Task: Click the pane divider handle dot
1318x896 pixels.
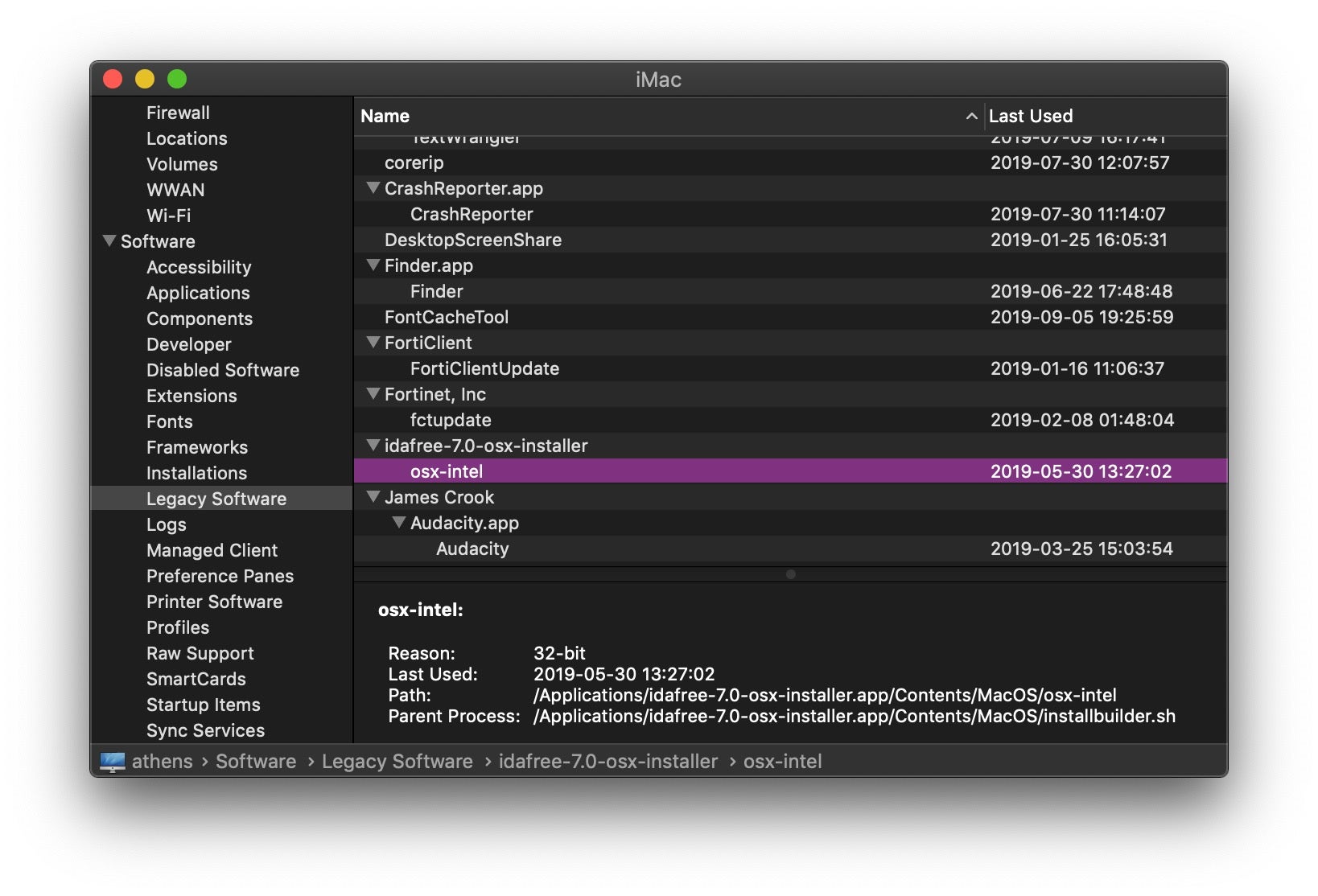Action: click(790, 574)
